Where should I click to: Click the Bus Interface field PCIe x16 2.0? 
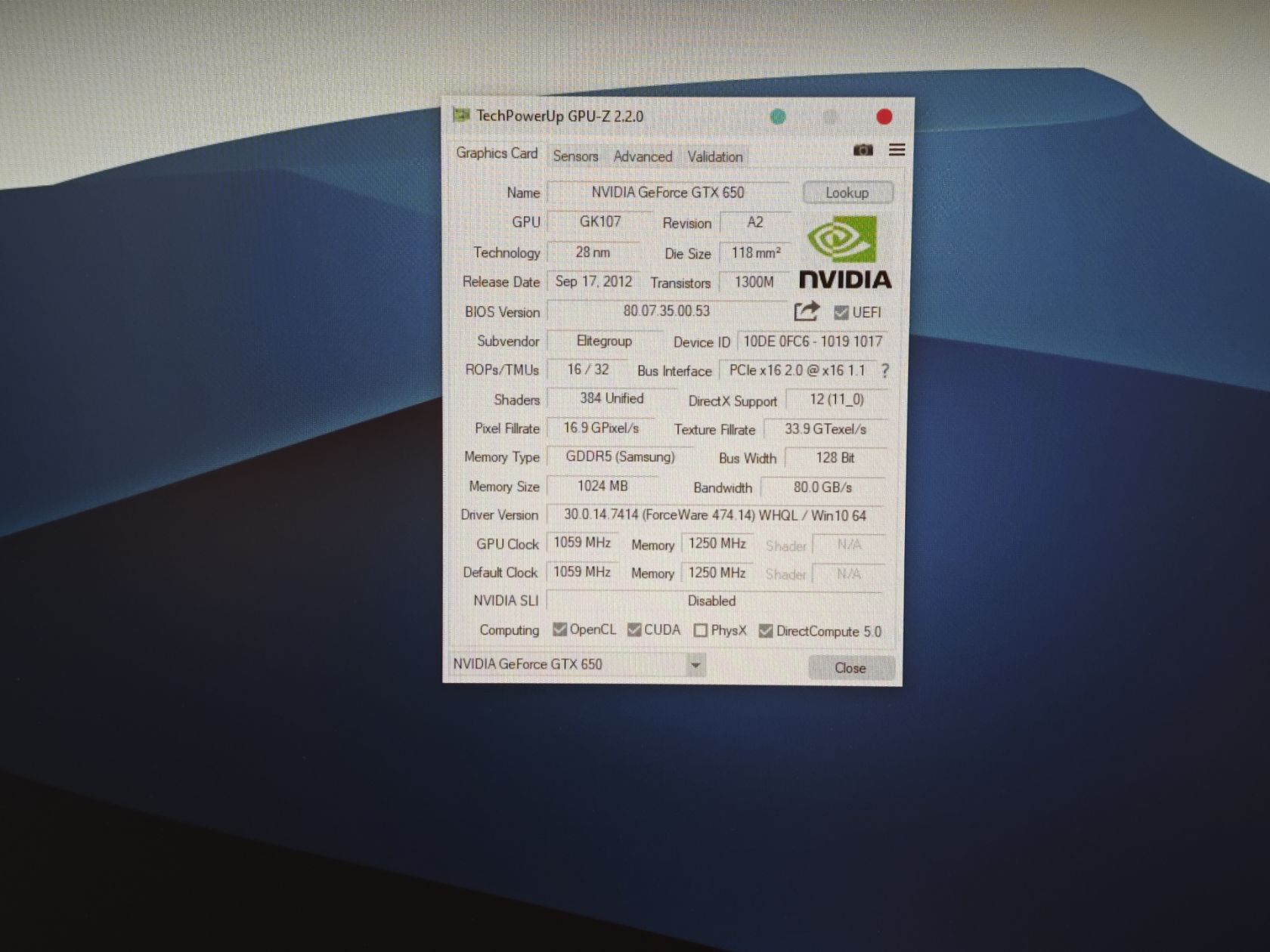pyautogui.click(x=798, y=371)
